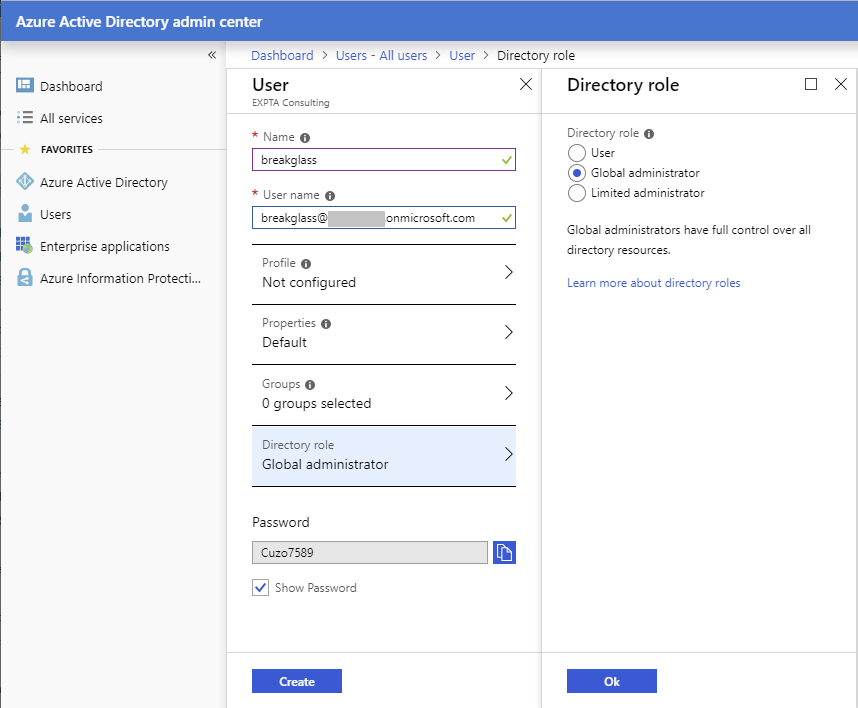858x708 pixels.
Task: Open Enterprise applications from the sidebar
Action: pos(22,246)
